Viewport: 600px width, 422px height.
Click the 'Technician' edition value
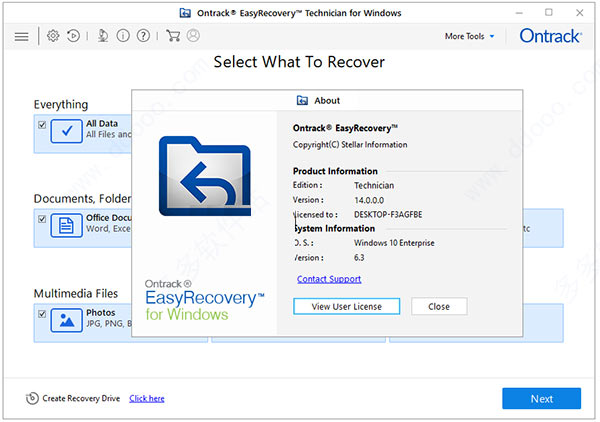point(374,185)
